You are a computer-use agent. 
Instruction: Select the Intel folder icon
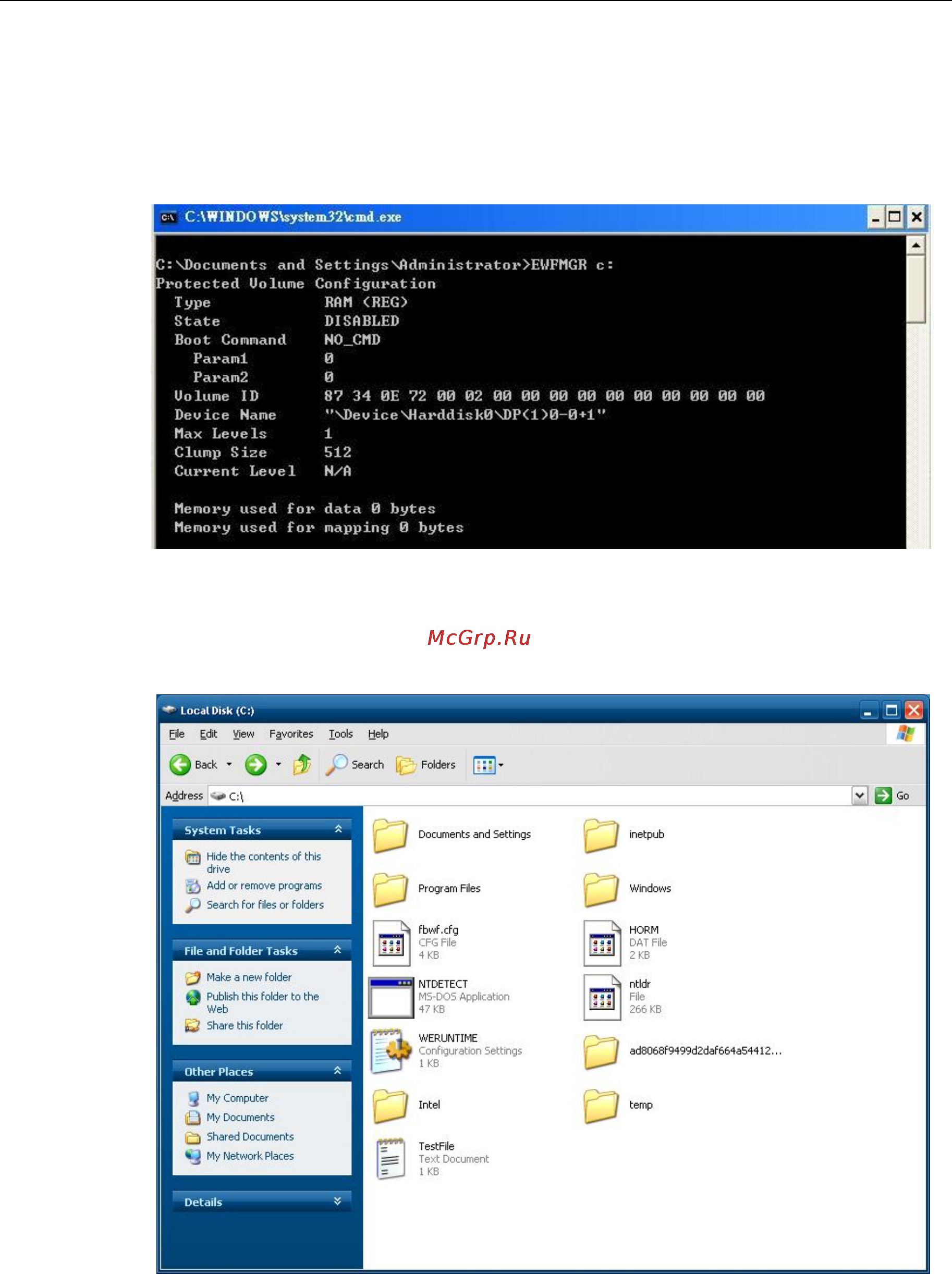390,1105
